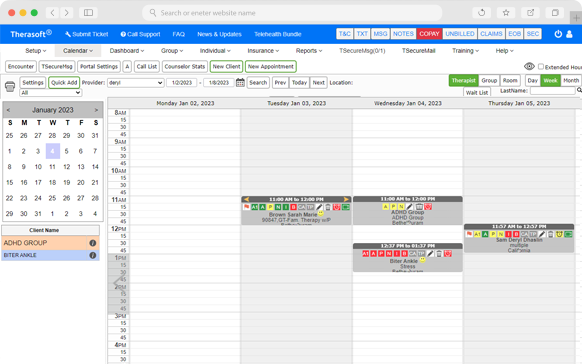The width and height of the screenshot is (582, 364).
Task: Switch calendar to Day view
Action: point(533,81)
